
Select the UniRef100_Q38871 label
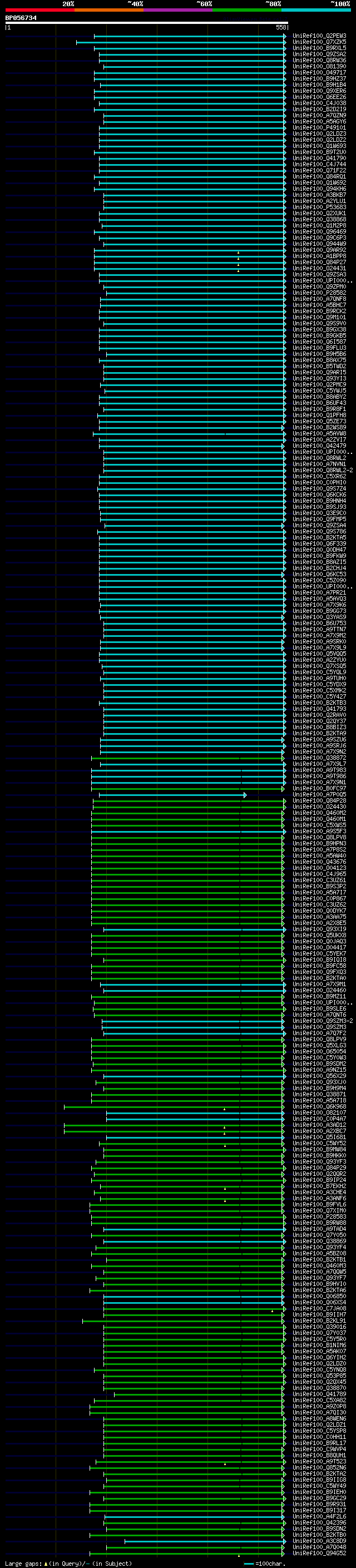pyautogui.click(x=319, y=1095)
